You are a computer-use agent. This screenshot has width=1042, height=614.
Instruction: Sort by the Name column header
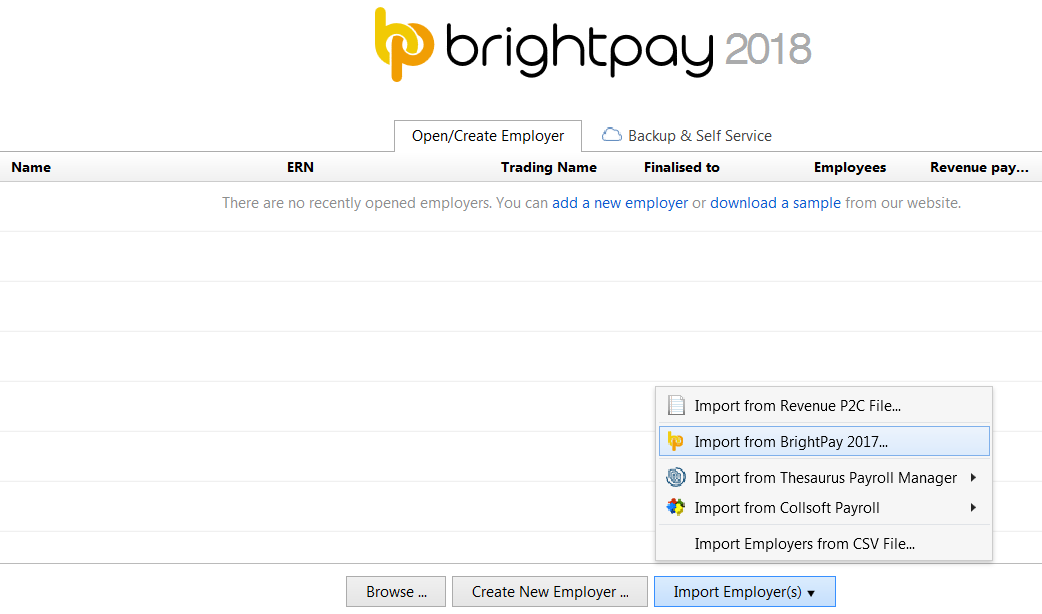[31, 167]
